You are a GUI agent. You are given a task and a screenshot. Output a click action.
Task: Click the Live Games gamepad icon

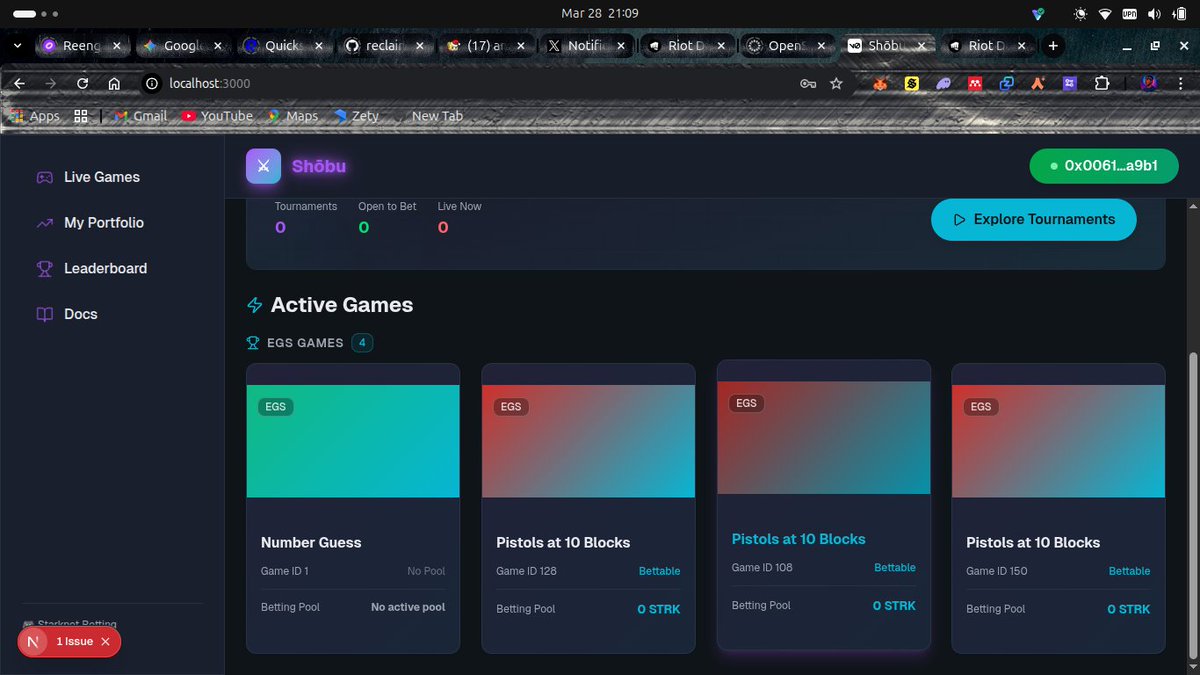tap(44, 177)
